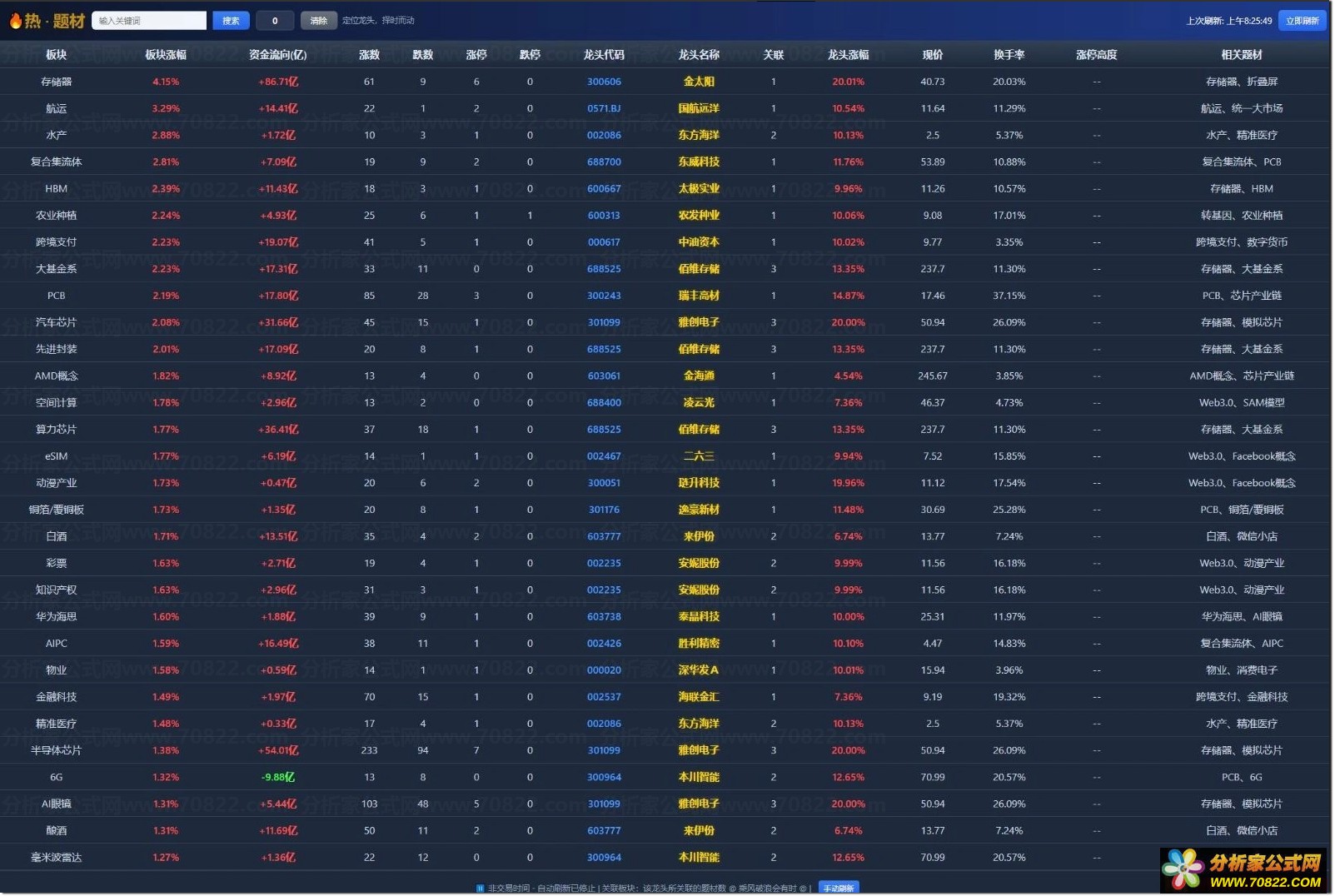Click the 立即刷新 refresh now button

pyautogui.click(x=1303, y=21)
